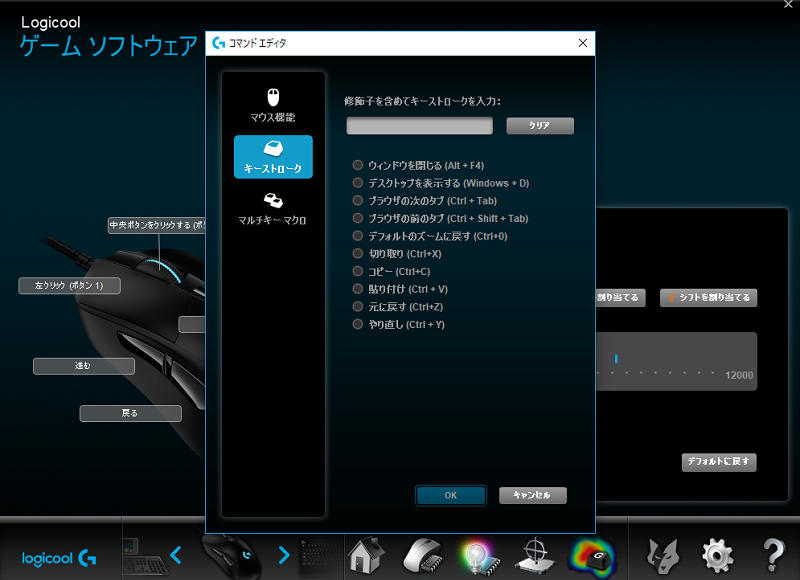Click シフトを割り当てる assign shift button
Viewport: 800px width, 580px height.
tap(708, 297)
